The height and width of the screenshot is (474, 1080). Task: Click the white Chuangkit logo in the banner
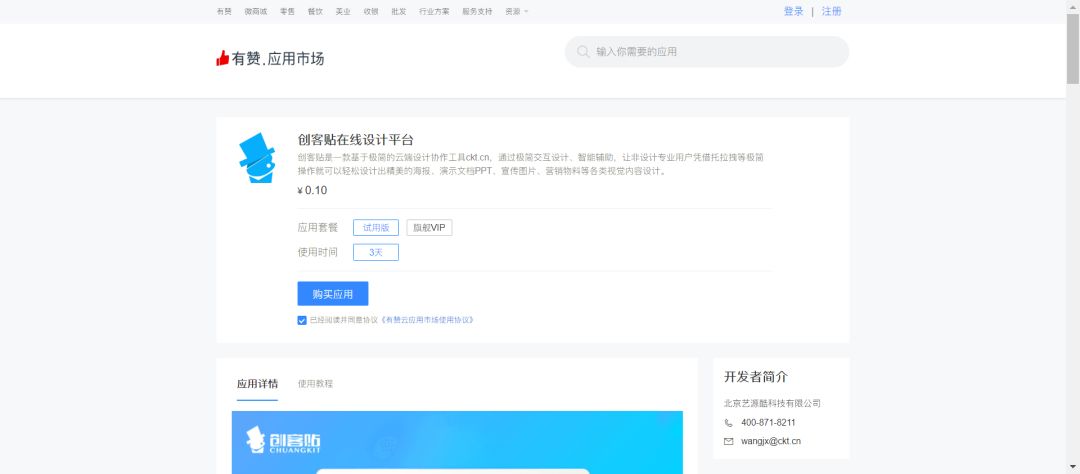(283, 440)
